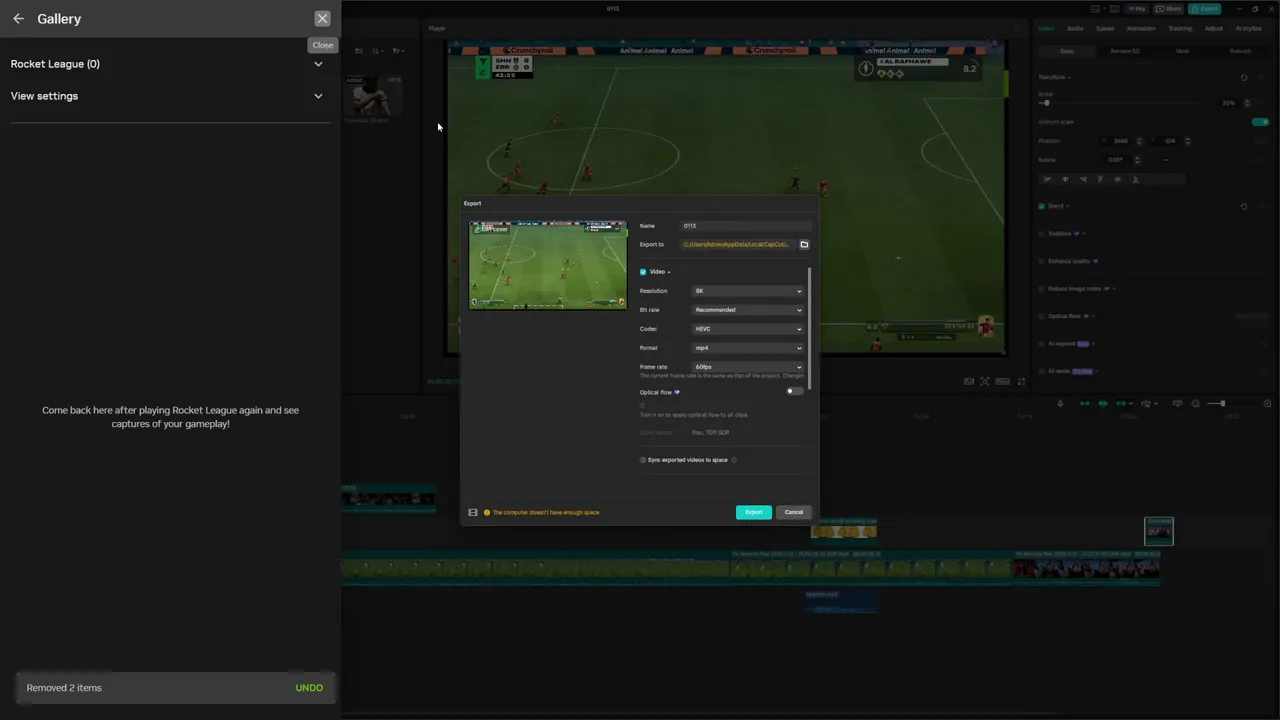This screenshot has height=720, width=1280.
Task: Click the yellow warning icon about space
Action: tap(487, 513)
